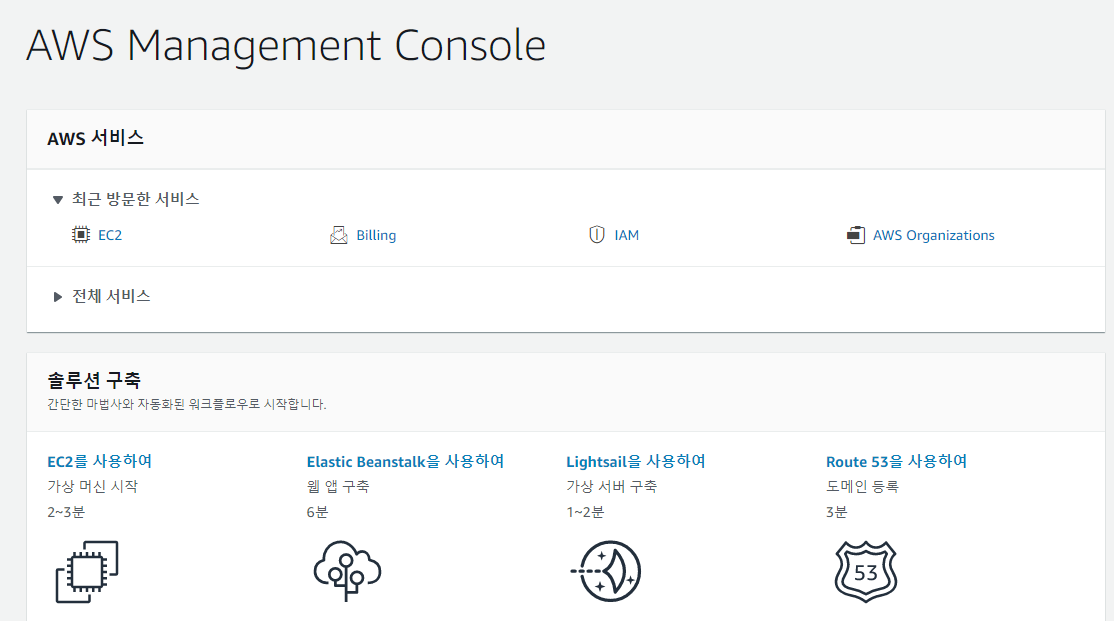Click the 솔루션 구축 heading
This screenshot has height=621, width=1114.
94,381
